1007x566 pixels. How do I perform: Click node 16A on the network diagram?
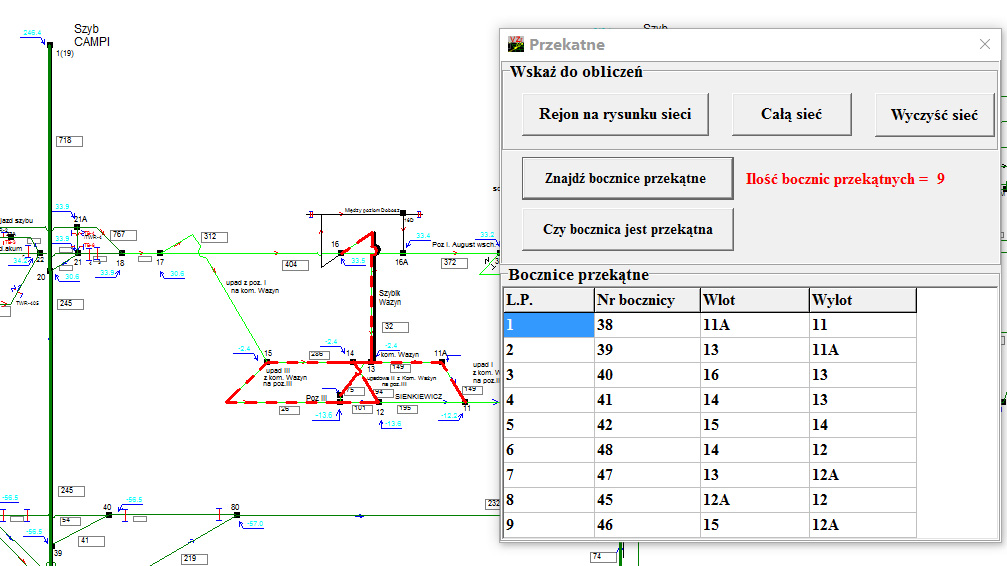click(403, 253)
